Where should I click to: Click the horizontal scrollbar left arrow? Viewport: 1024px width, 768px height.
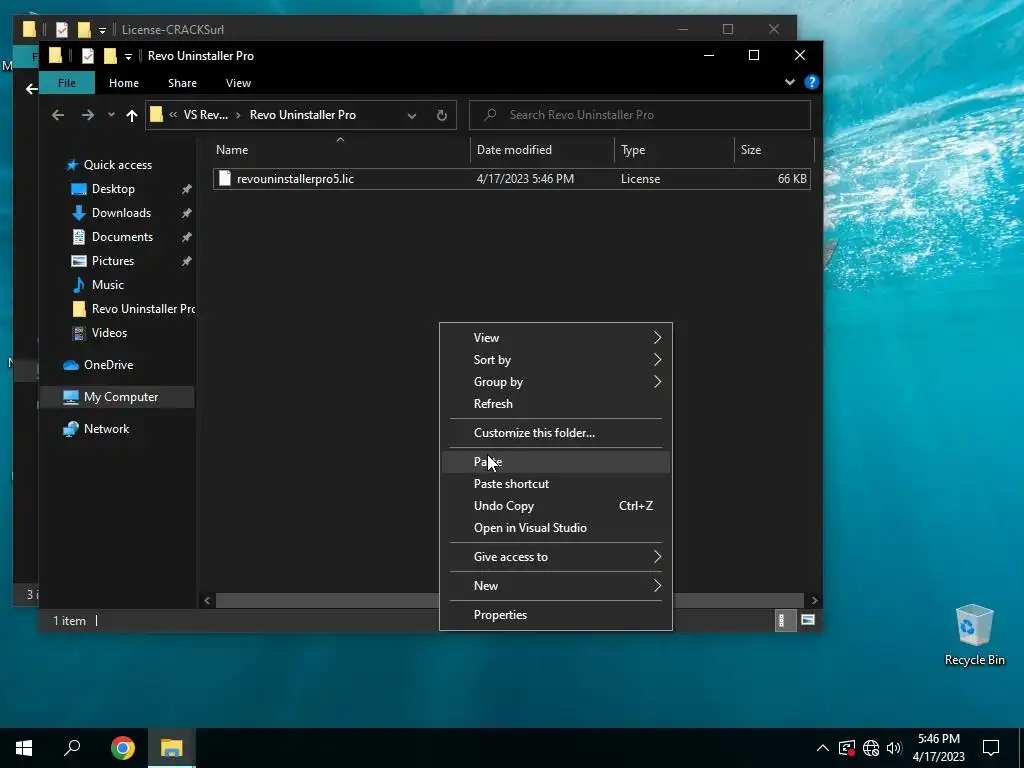click(x=207, y=600)
